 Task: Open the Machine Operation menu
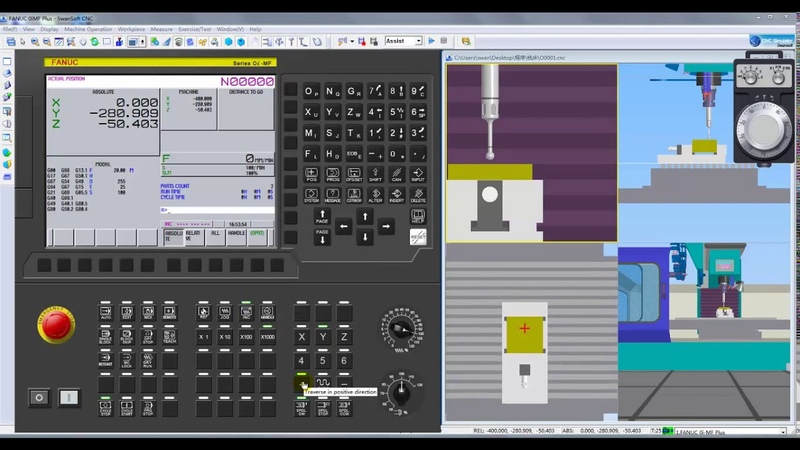(88, 29)
